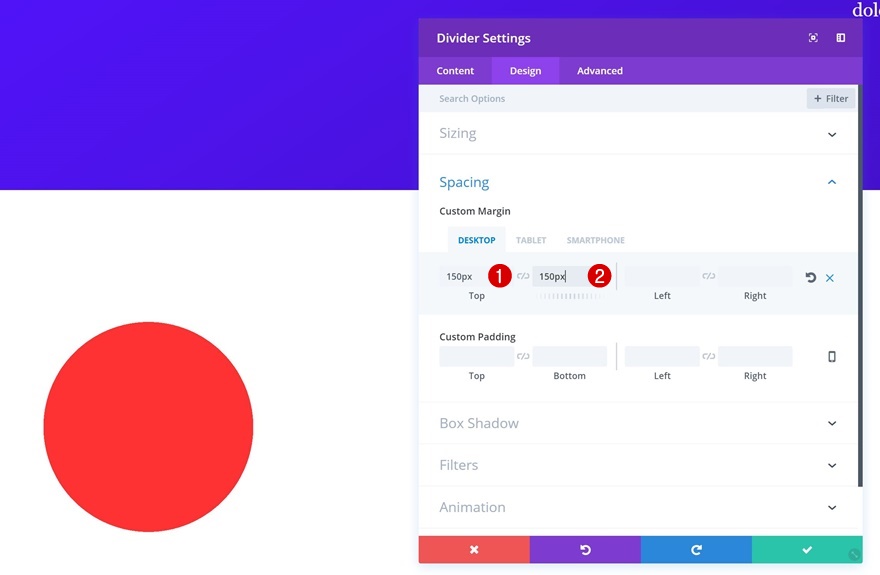The image size is (880, 575).
Task: Toggle Custom Padding responsive phone icon
Action: tap(832, 357)
